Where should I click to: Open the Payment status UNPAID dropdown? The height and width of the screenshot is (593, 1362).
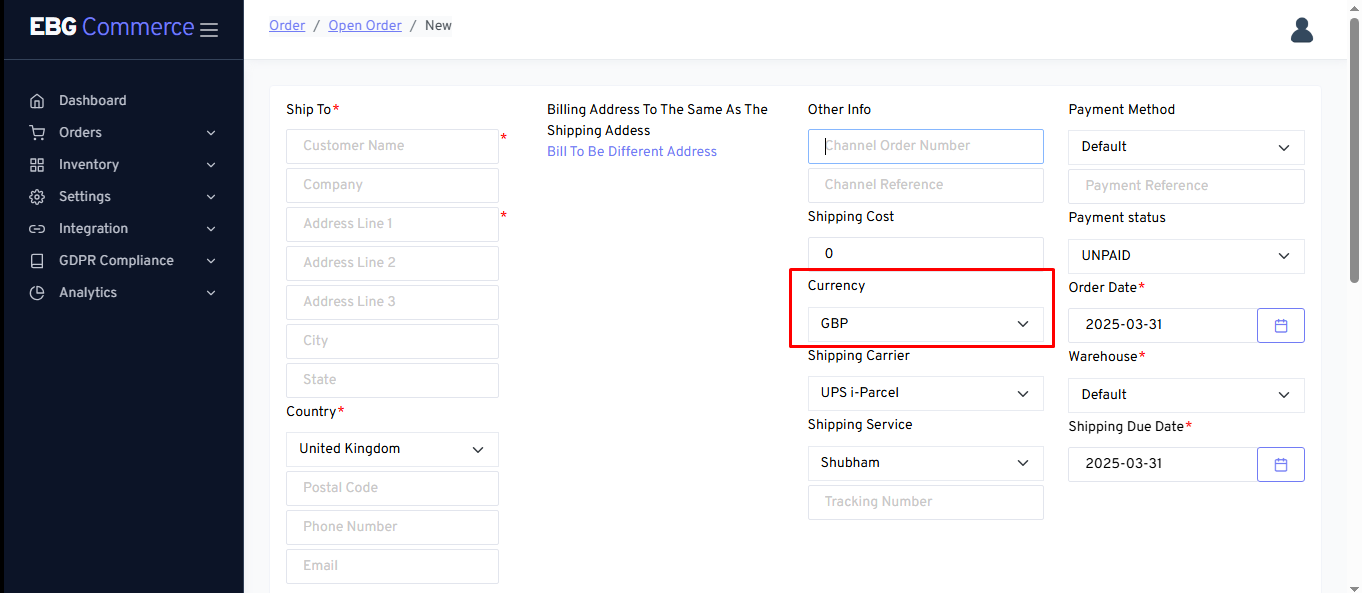[x=1185, y=256]
